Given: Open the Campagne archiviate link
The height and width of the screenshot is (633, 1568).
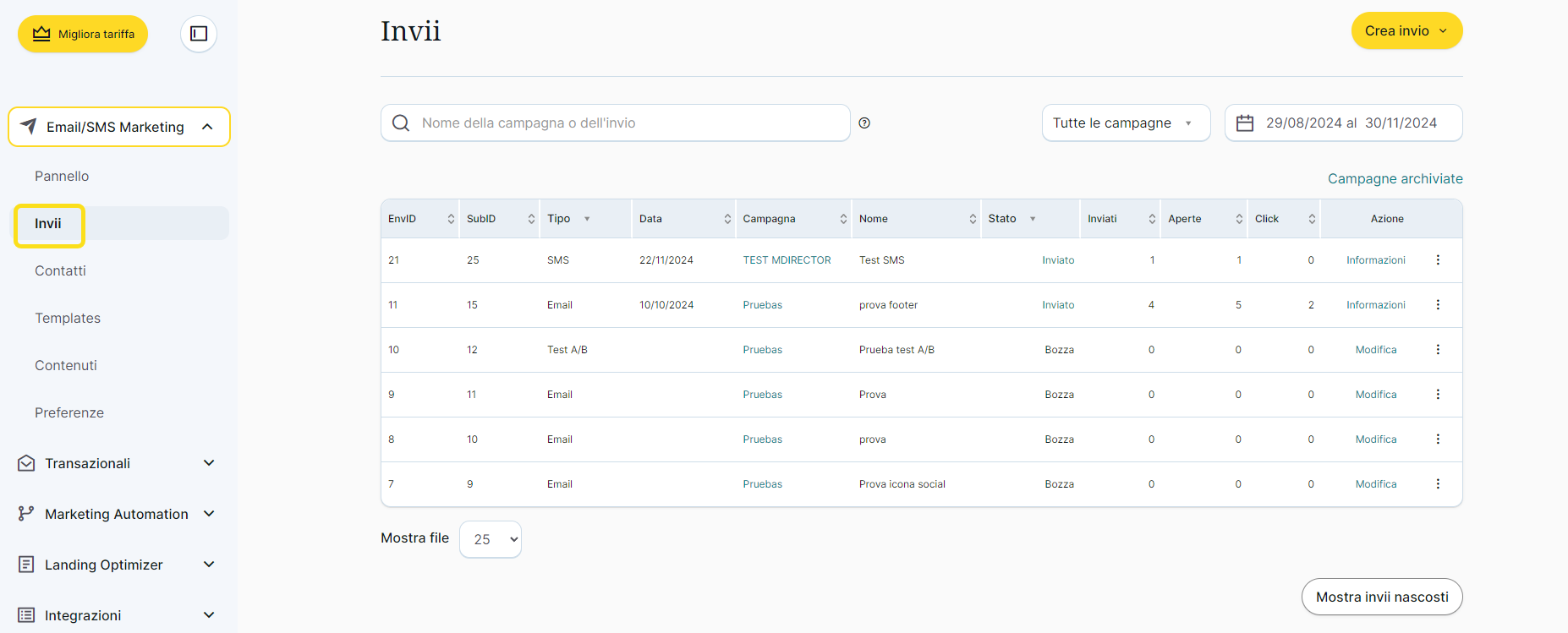Looking at the screenshot, I should (1395, 178).
